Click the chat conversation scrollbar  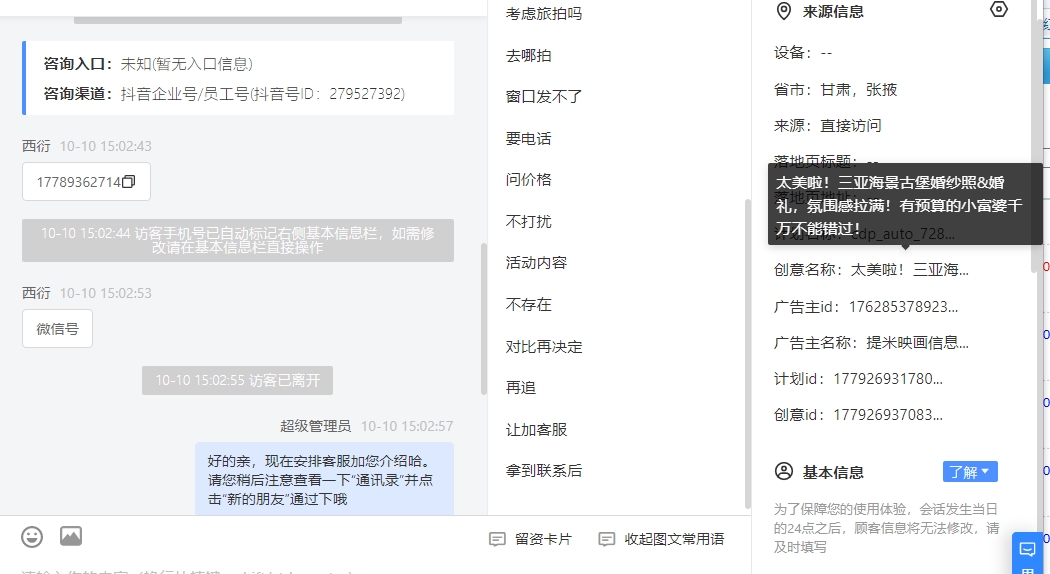point(483,318)
